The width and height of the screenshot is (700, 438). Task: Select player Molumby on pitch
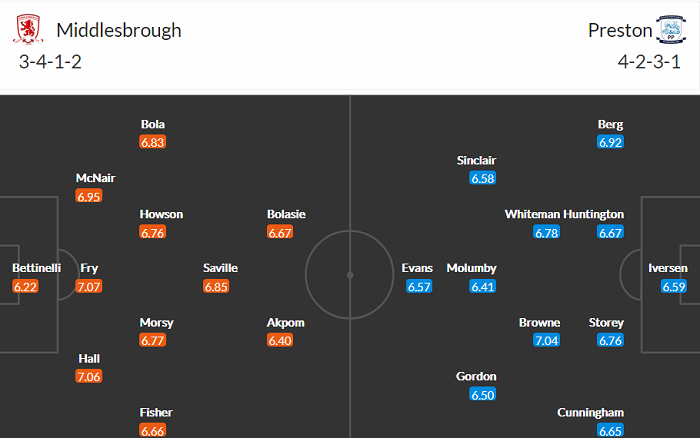[x=471, y=268]
